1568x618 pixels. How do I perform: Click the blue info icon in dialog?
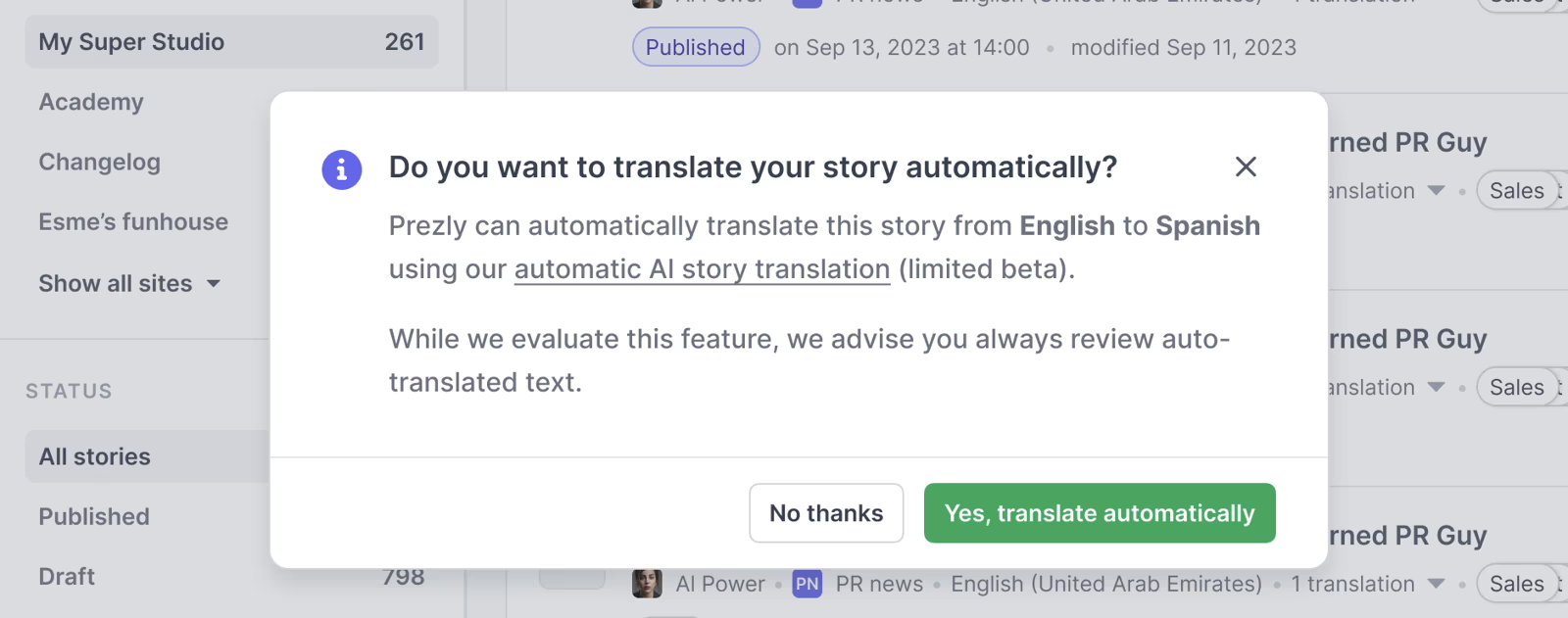(x=342, y=169)
